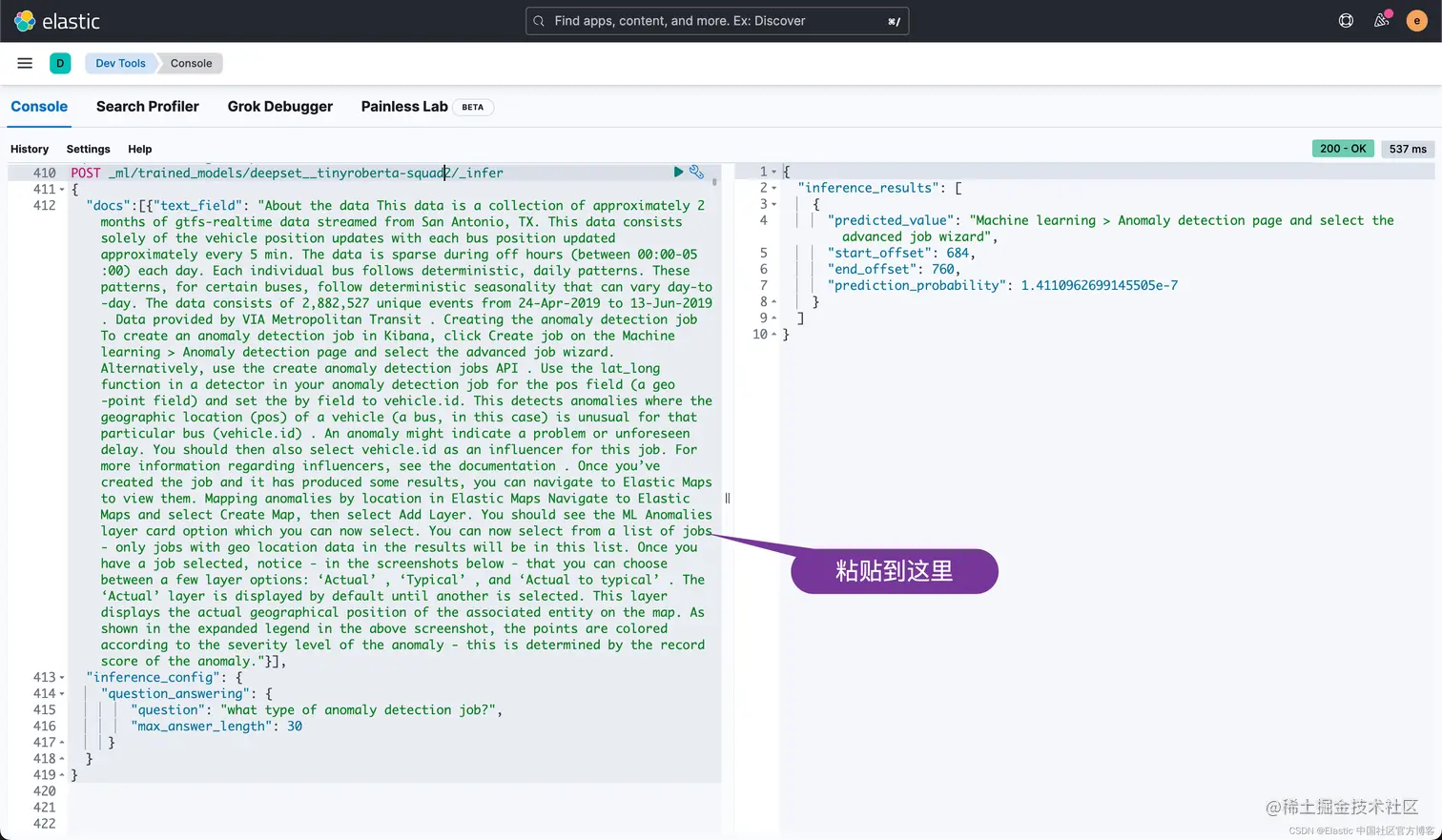
Task: Click the "question" value on line 415
Action: [x=360, y=710]
